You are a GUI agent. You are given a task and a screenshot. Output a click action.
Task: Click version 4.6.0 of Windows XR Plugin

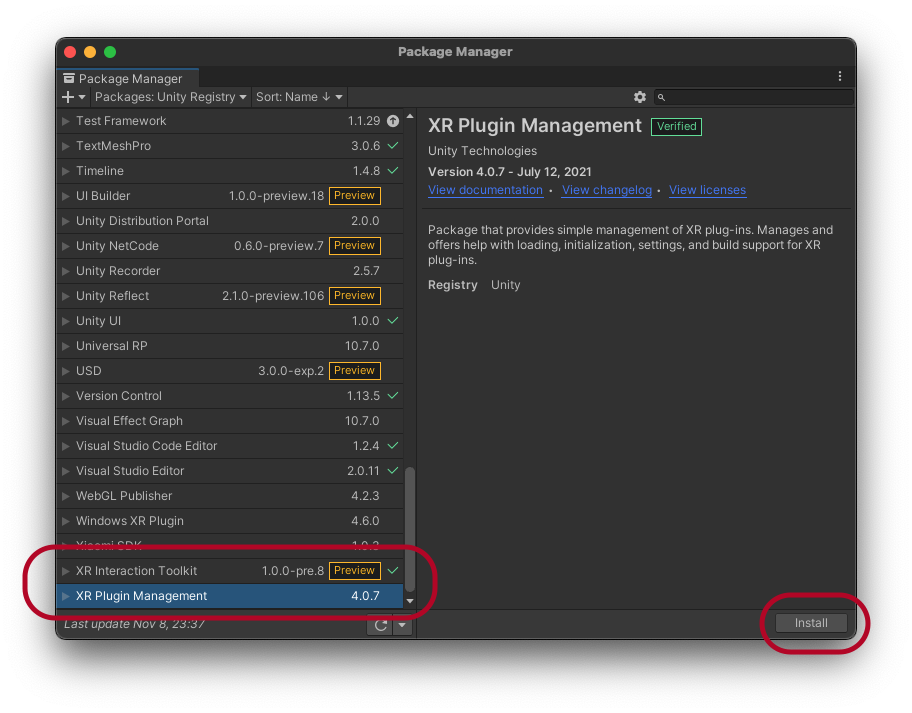coord(365,521)
